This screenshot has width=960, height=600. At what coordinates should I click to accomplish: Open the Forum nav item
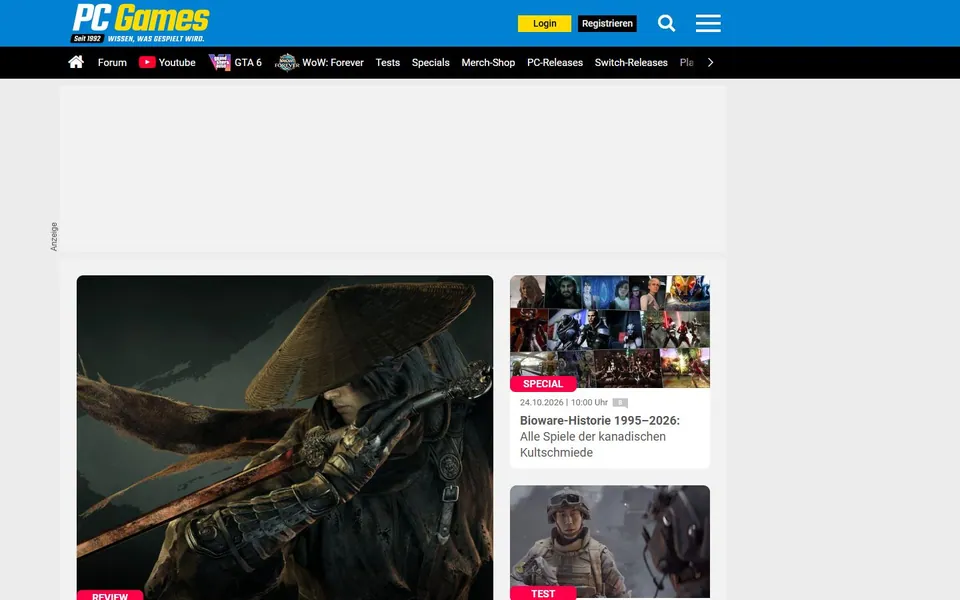pyautogui.click(x=112, y=62)
